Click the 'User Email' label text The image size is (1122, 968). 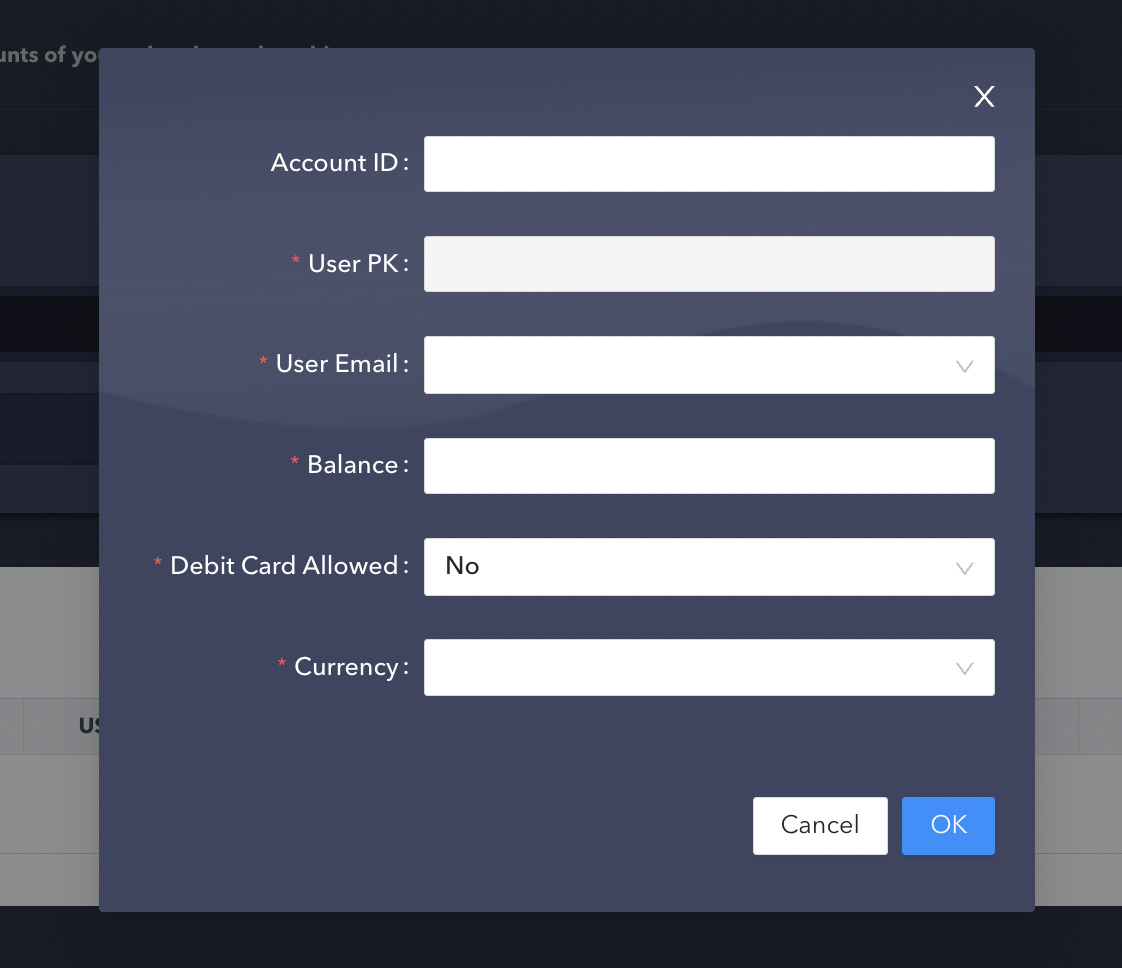[337, 364]
